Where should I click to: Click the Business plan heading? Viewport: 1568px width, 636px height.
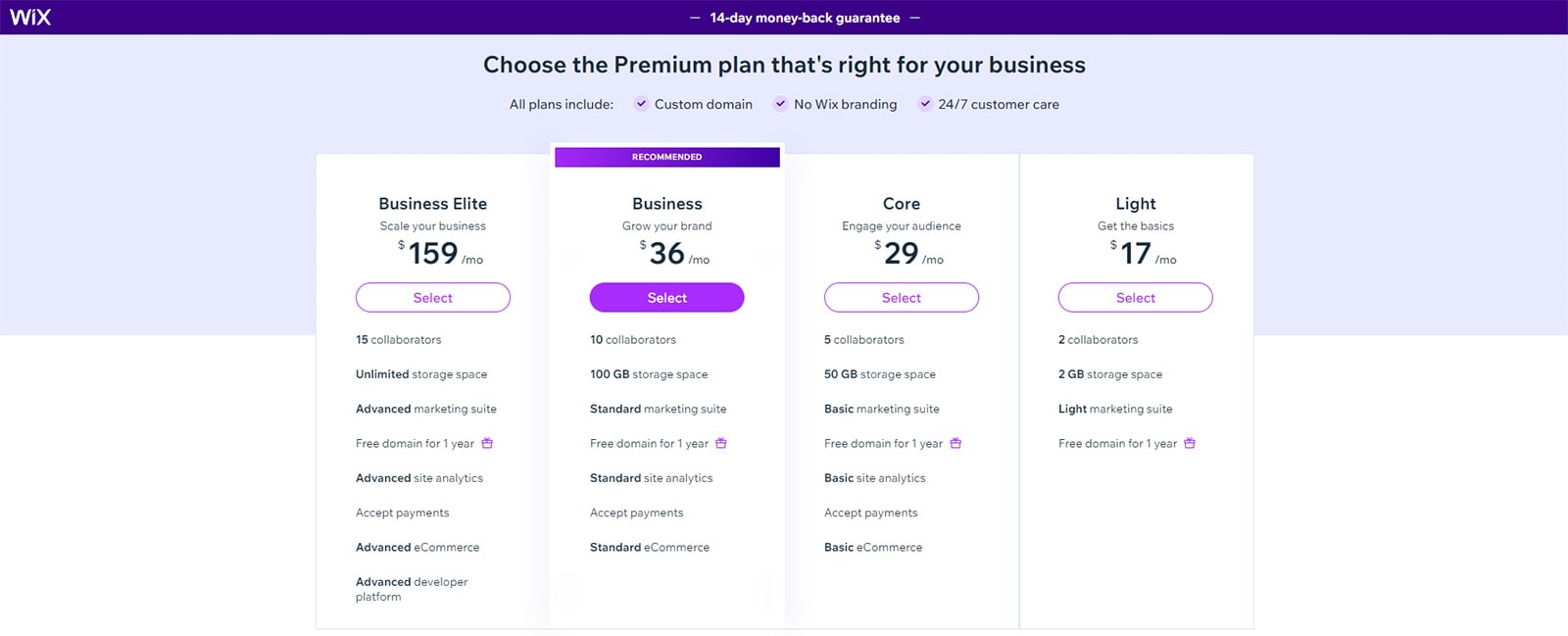tap(666, 203)
